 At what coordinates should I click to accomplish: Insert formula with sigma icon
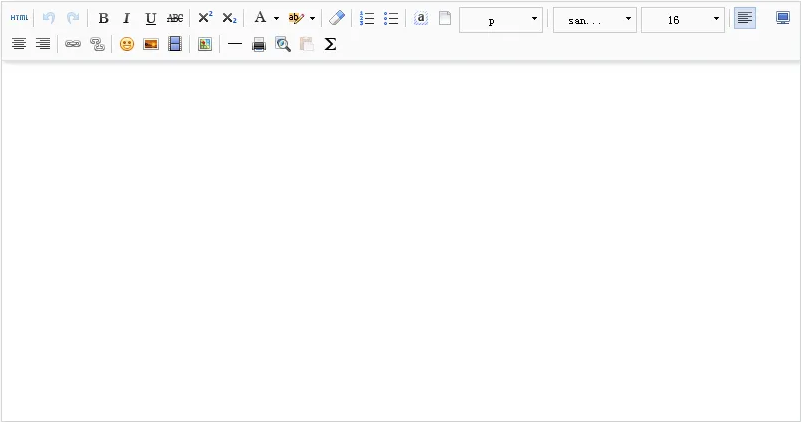coord(331,44)
